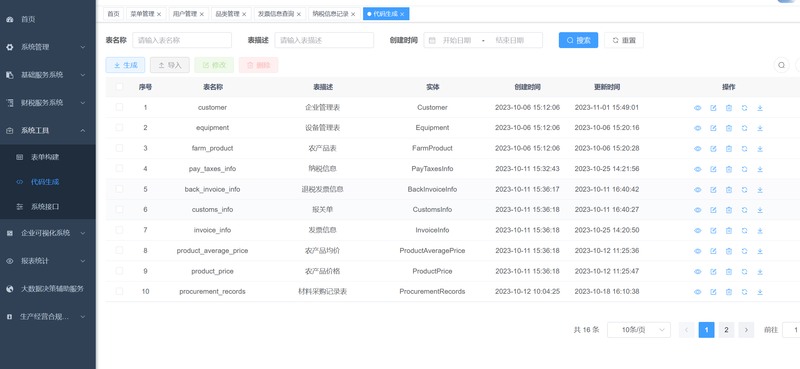Check the pay_taxes_info row checkbox
Screen dimensions: 800x369
[119, 168]
